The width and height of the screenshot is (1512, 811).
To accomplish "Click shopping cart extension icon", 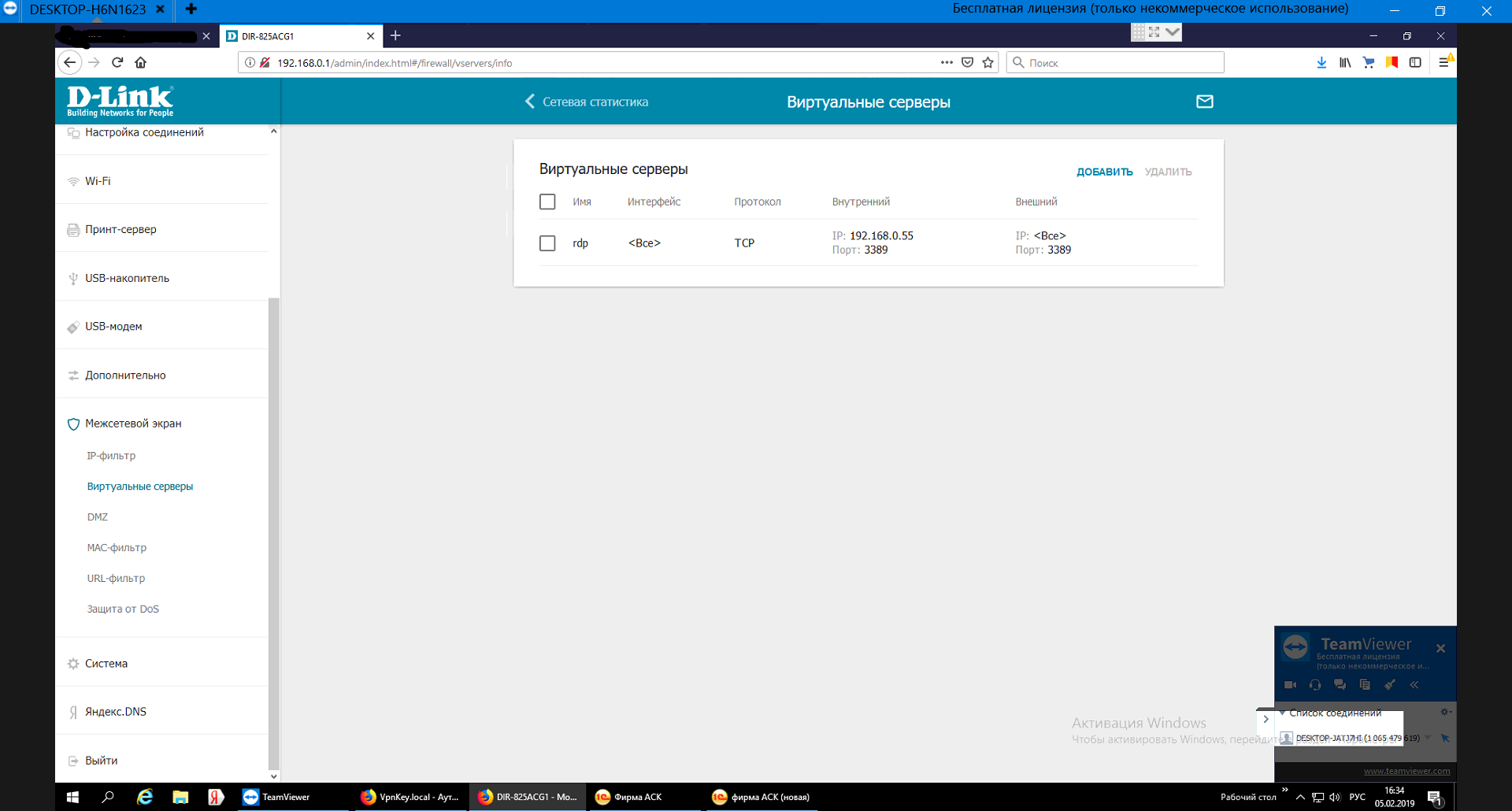I will (1369, 62).
